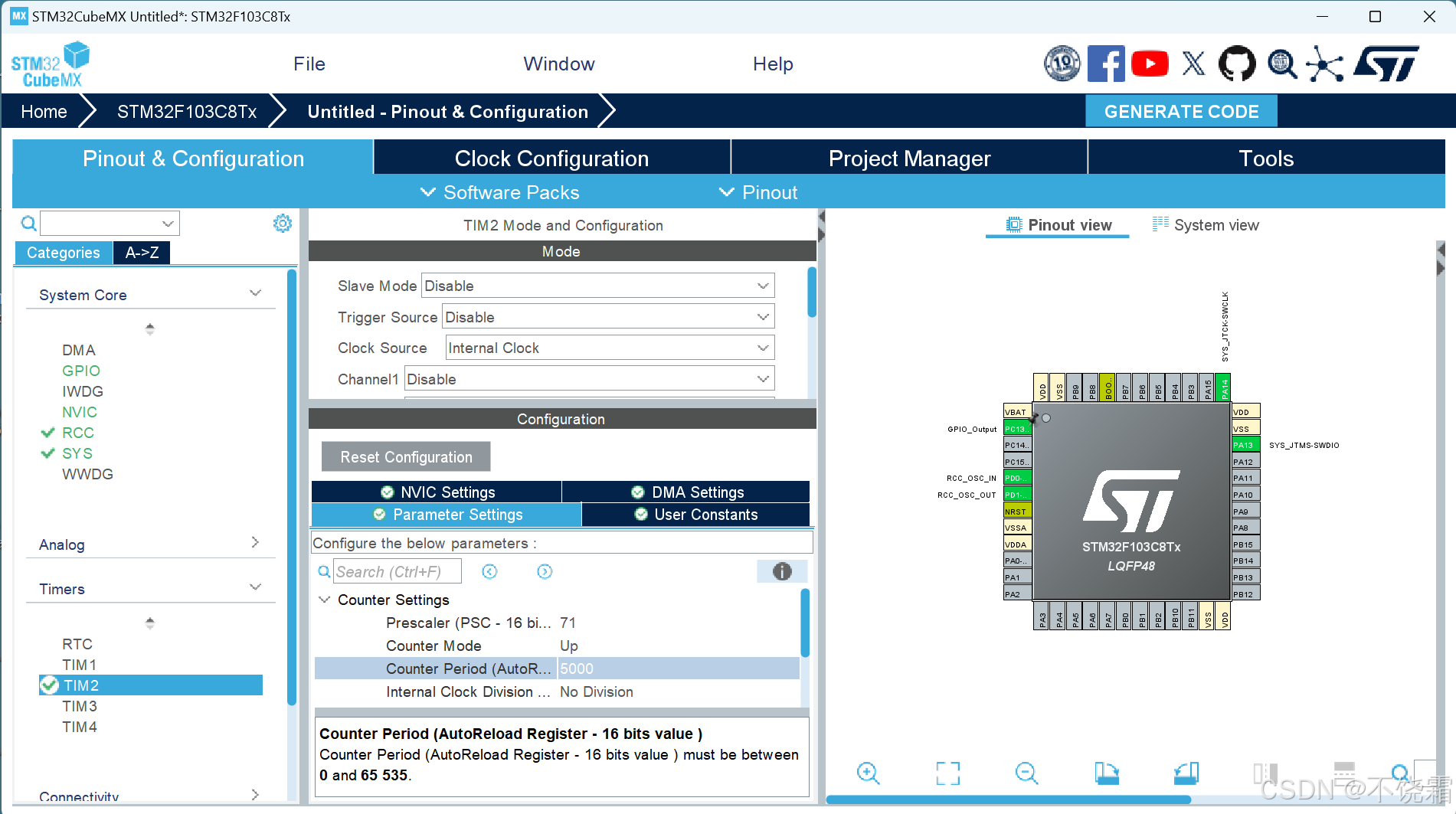
Task: Expand the Software Packs menu
Action: coord(500,192)
